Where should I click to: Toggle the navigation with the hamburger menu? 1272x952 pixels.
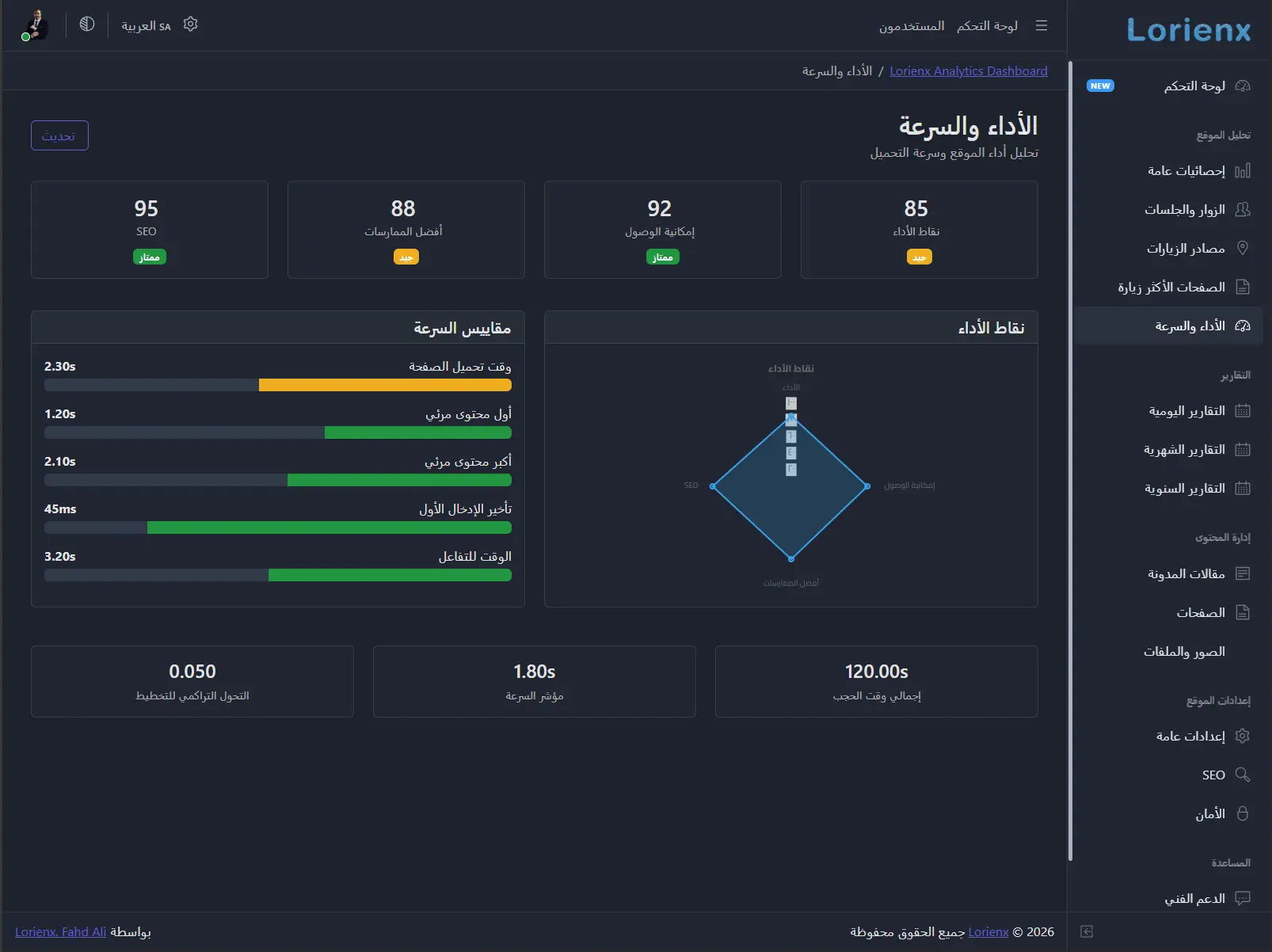pos(1041,25)
